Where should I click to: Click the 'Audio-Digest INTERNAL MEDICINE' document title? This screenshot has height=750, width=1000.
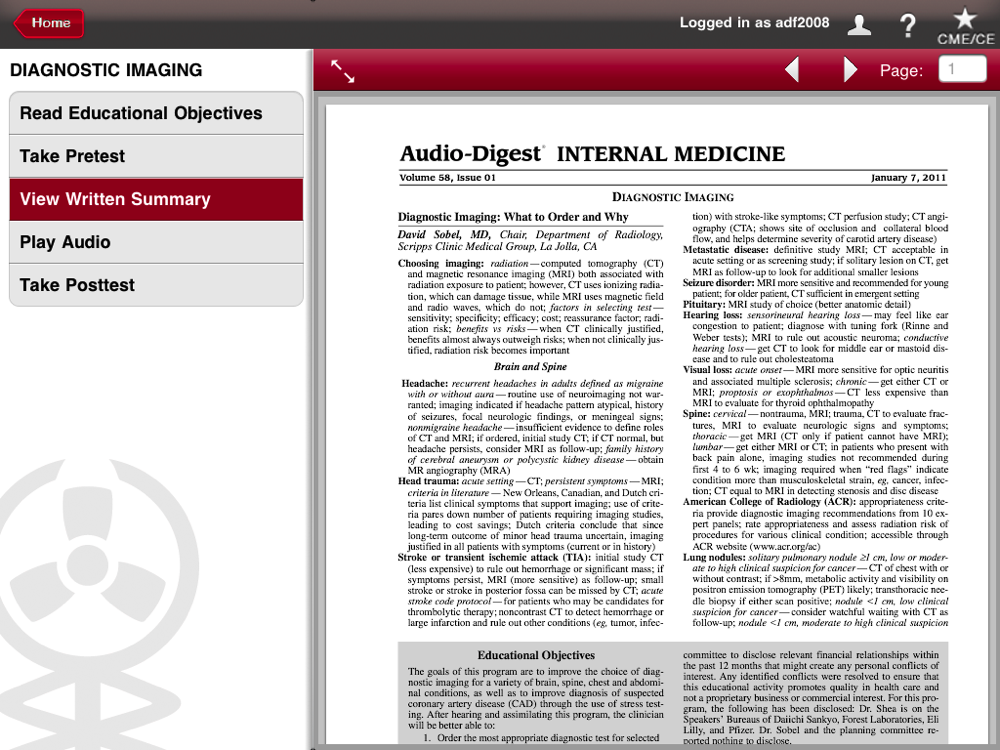click(x=592, y=154)
